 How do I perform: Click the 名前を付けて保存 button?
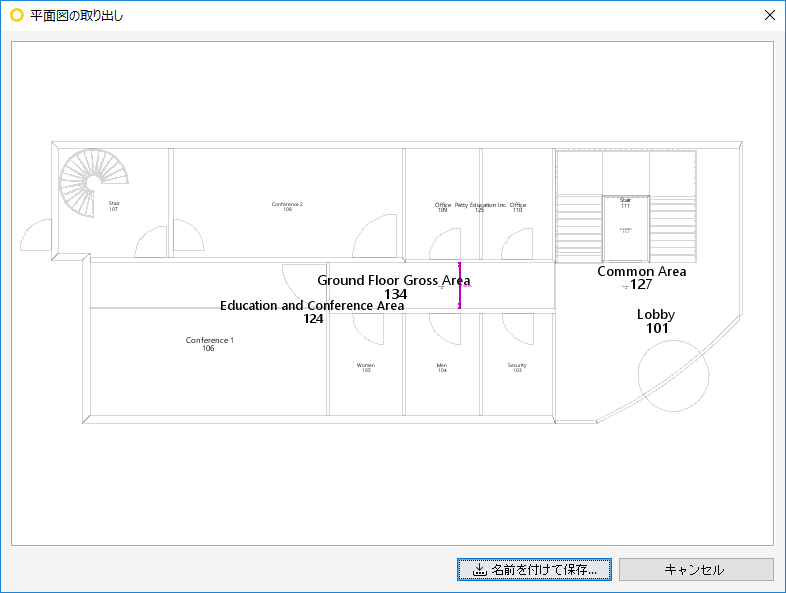(534, 569)
